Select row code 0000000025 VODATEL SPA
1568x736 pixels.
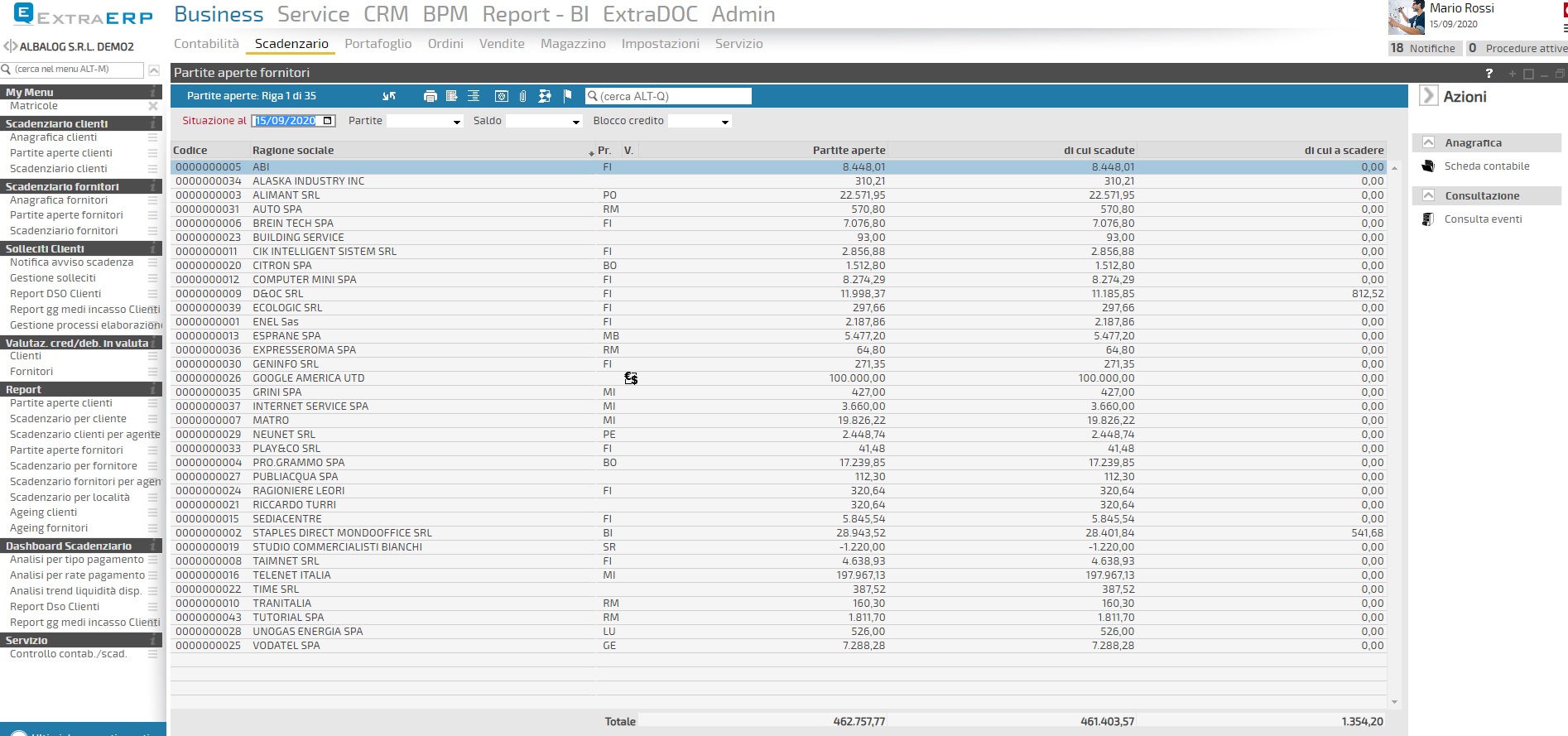tap(778, 646)
